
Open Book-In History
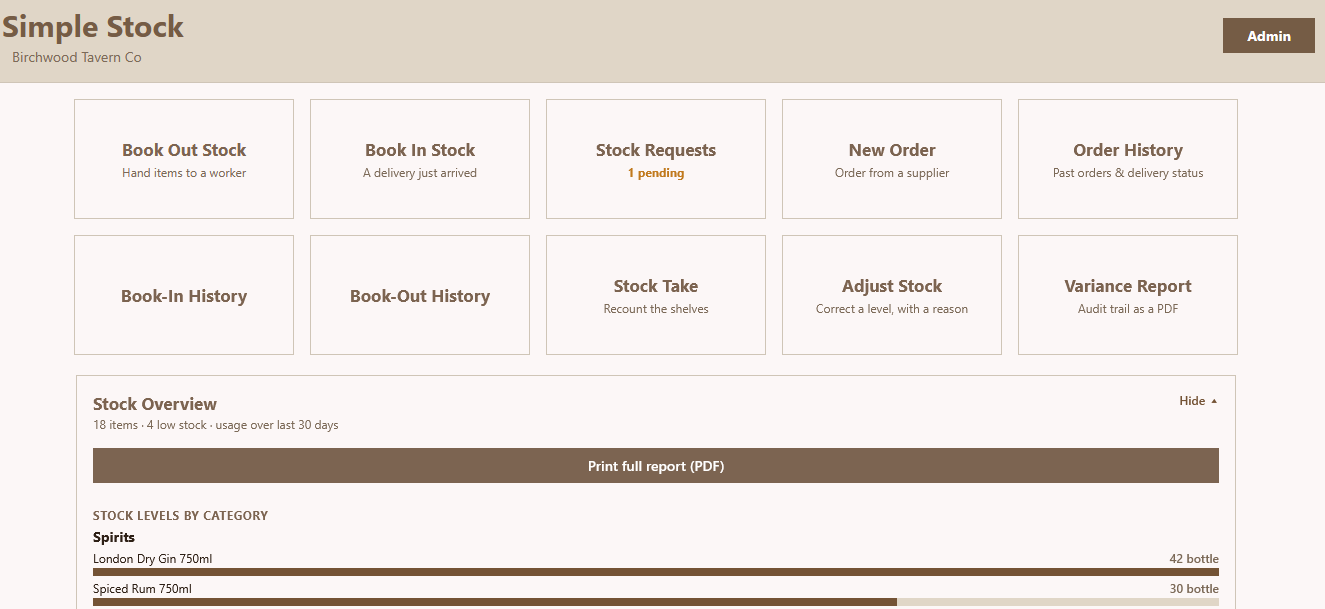tap(184, 295)
